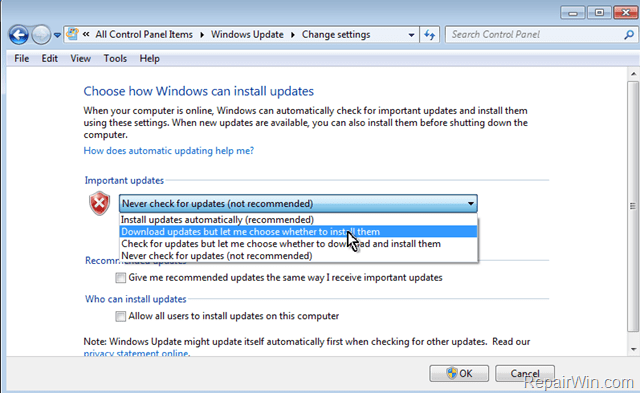Click the vertical scrollbar thumb
The height and width of the screenshot is (393, 640).
click(633, 206)
